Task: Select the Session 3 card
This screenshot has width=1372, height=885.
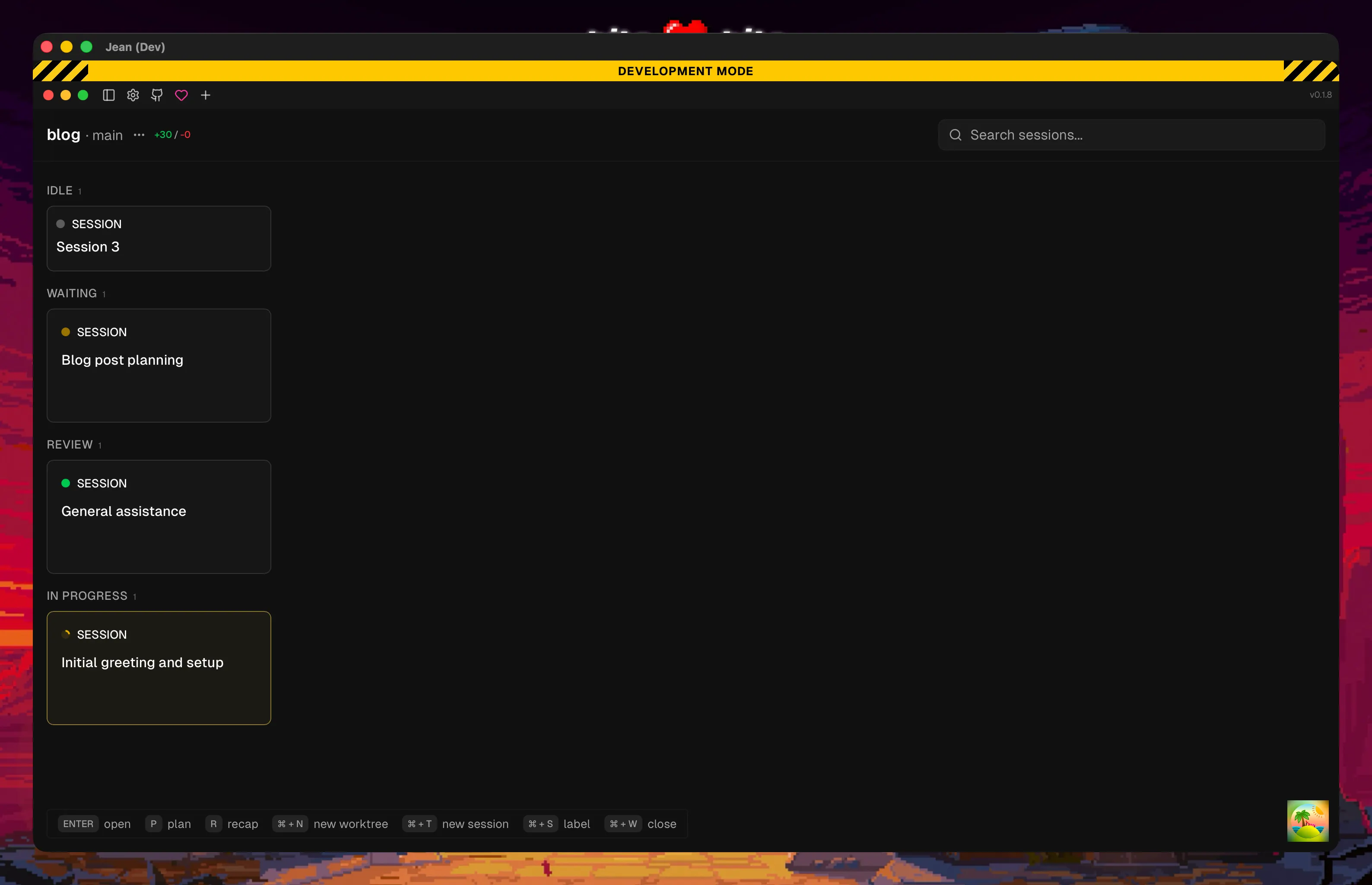Action: pos(159,239)
